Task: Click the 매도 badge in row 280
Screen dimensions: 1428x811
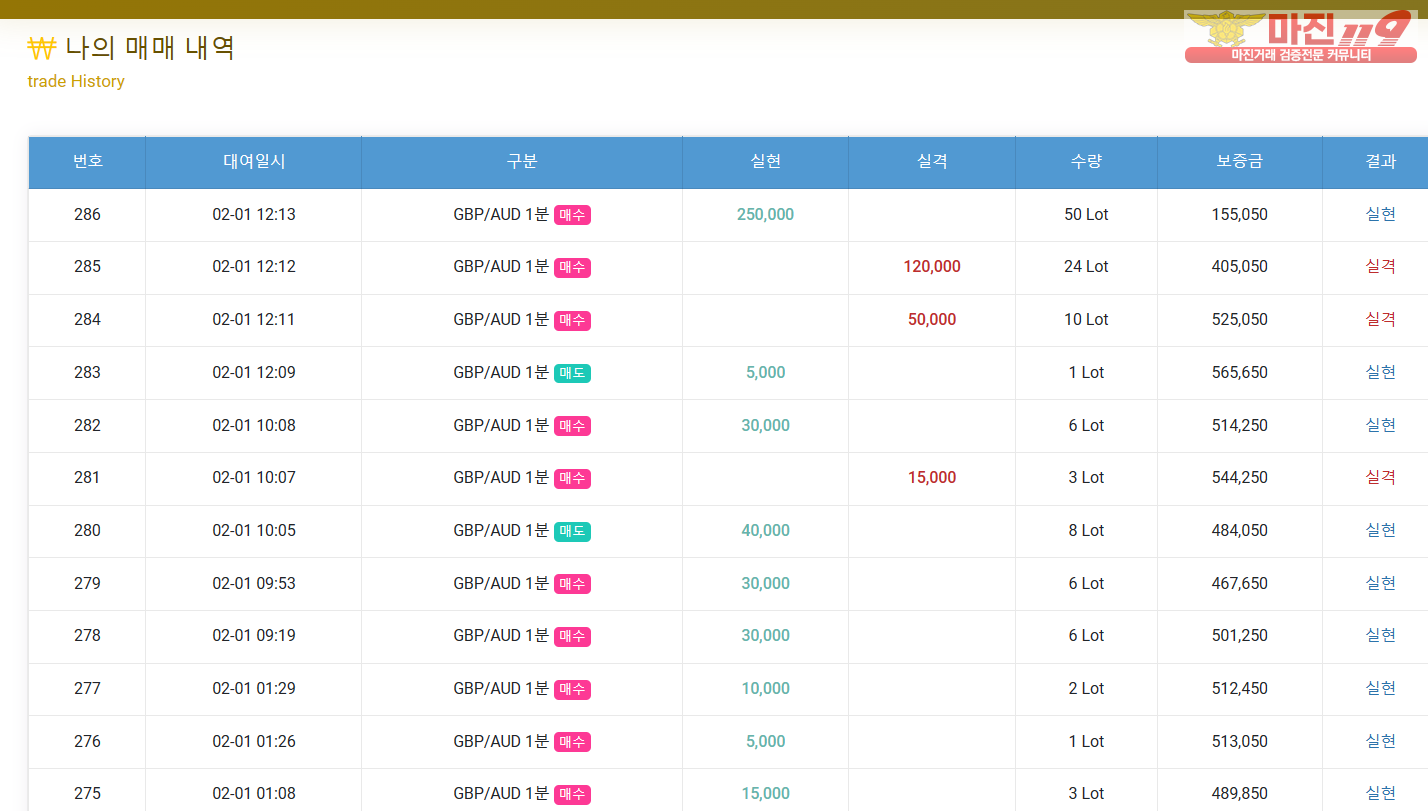Action: pos(572,531)
